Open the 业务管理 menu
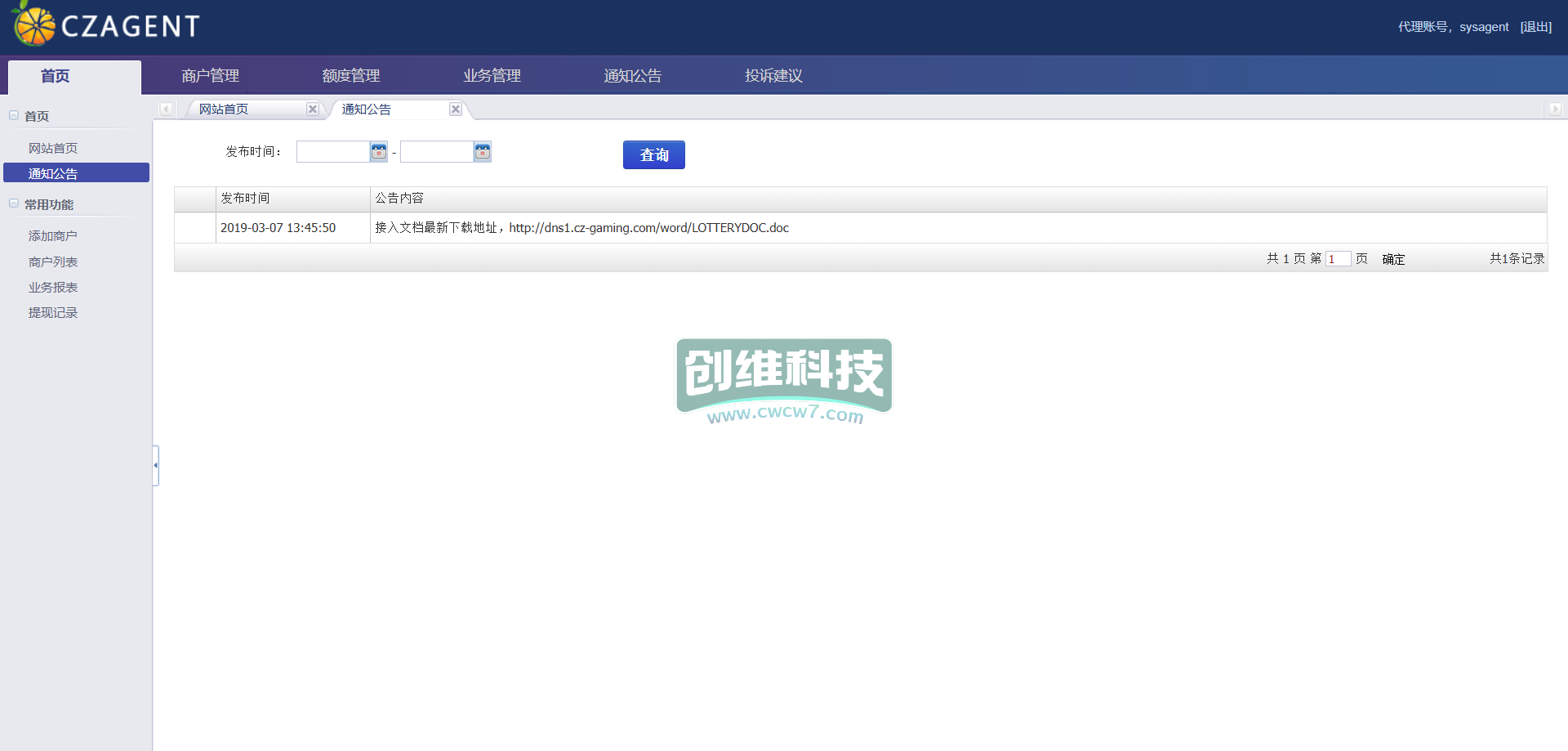The image size is (1568, 751). point(492,76)
